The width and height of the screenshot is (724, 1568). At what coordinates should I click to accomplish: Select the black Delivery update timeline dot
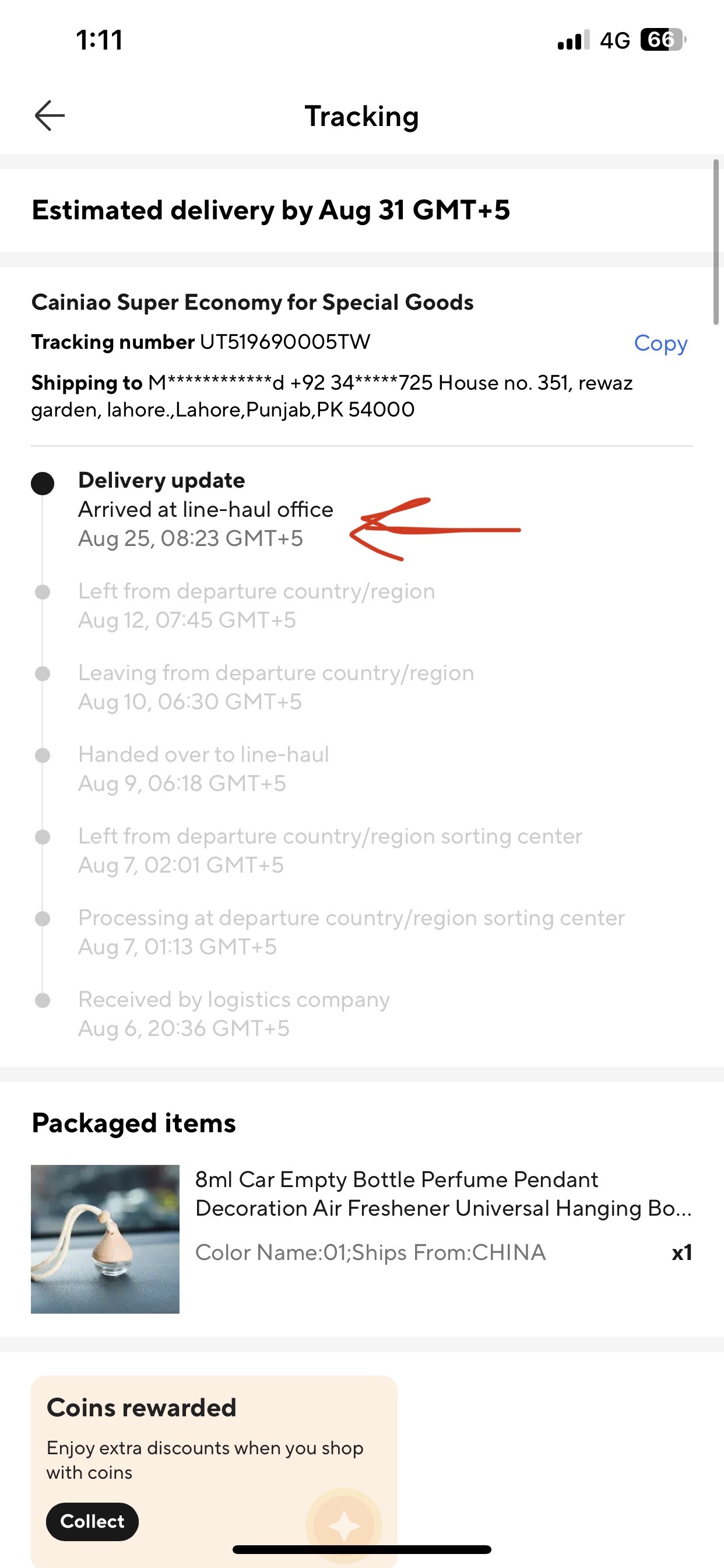(43, 484)
